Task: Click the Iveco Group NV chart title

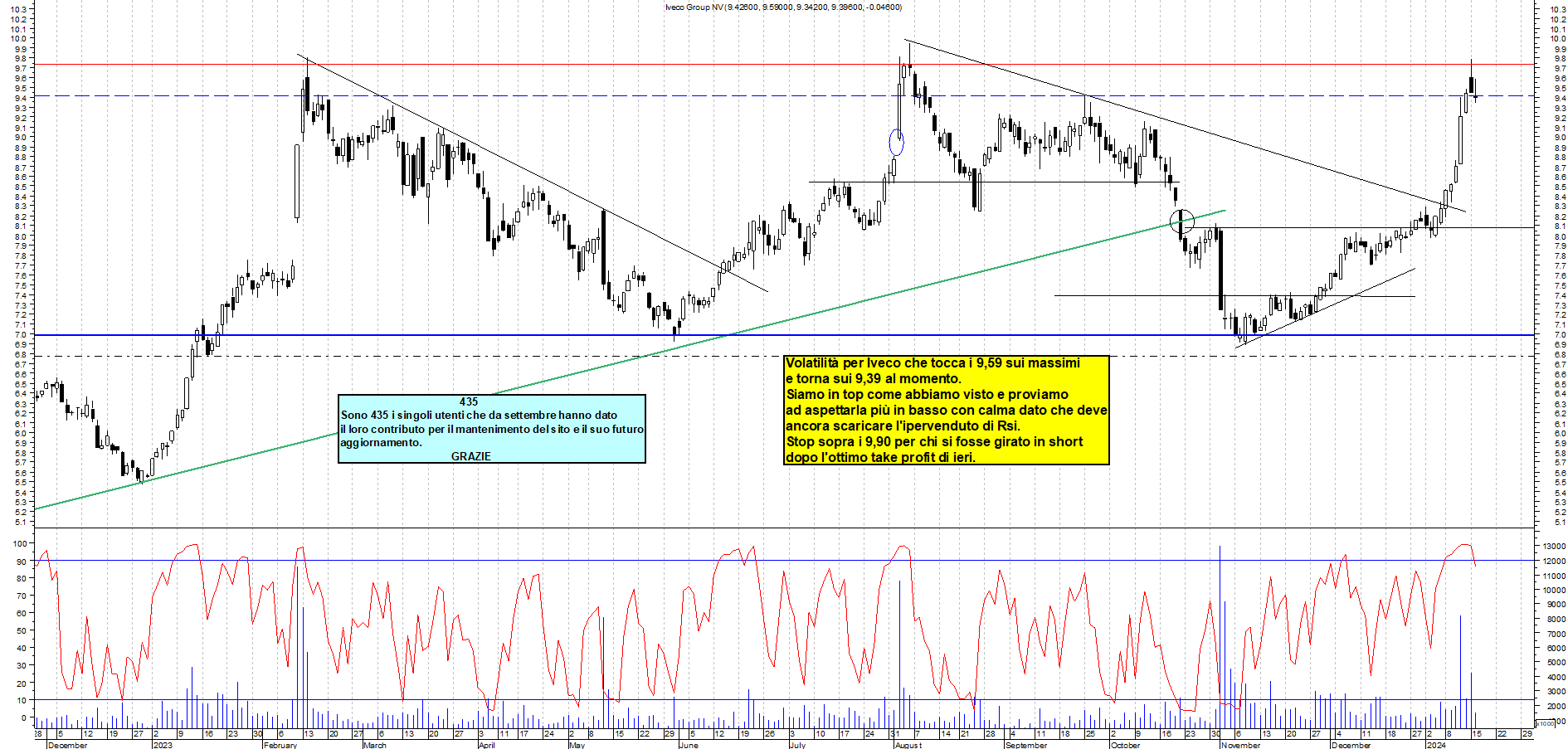Action: pos(783,7)
